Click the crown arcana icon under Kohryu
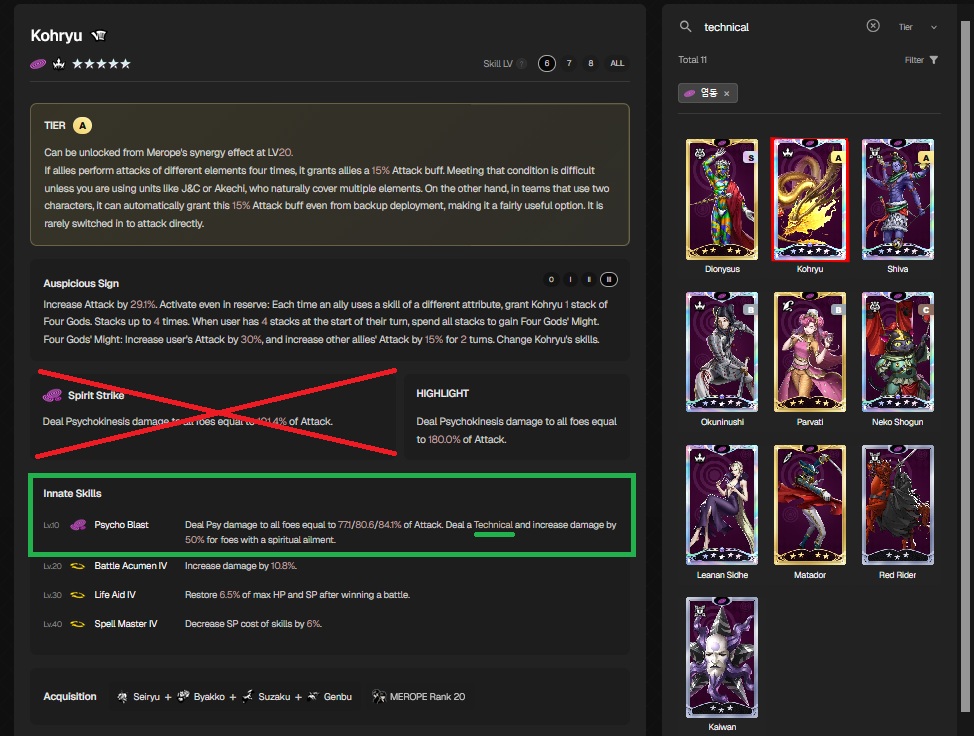The height and width of the screenshot is (736, 974). pos(59,63)
